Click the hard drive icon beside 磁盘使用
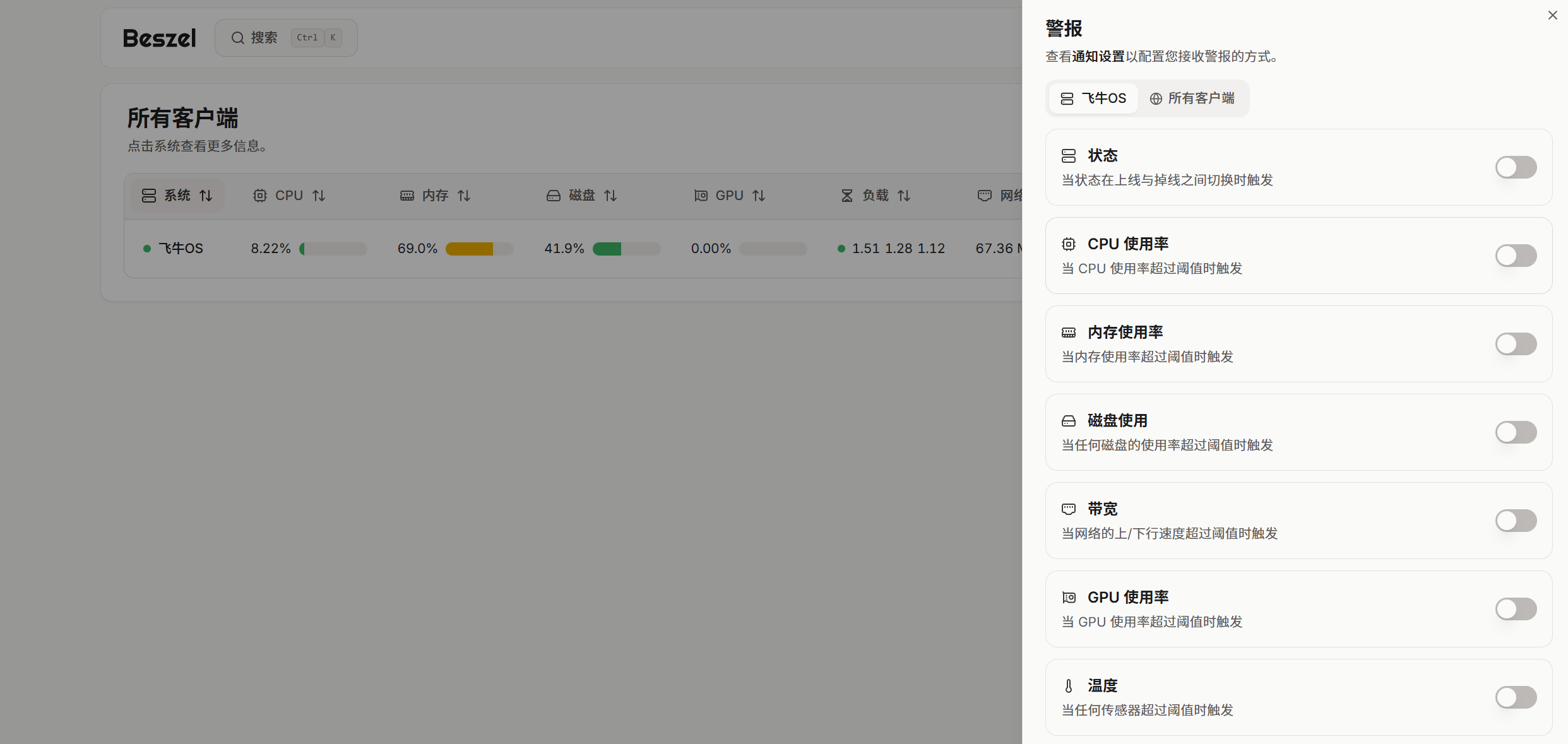 pyautogui.click(x=1068, y=421)
